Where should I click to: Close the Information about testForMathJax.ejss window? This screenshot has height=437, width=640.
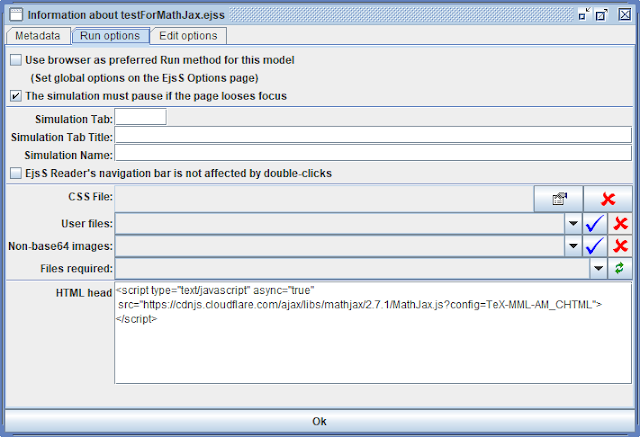pos(624,15)
